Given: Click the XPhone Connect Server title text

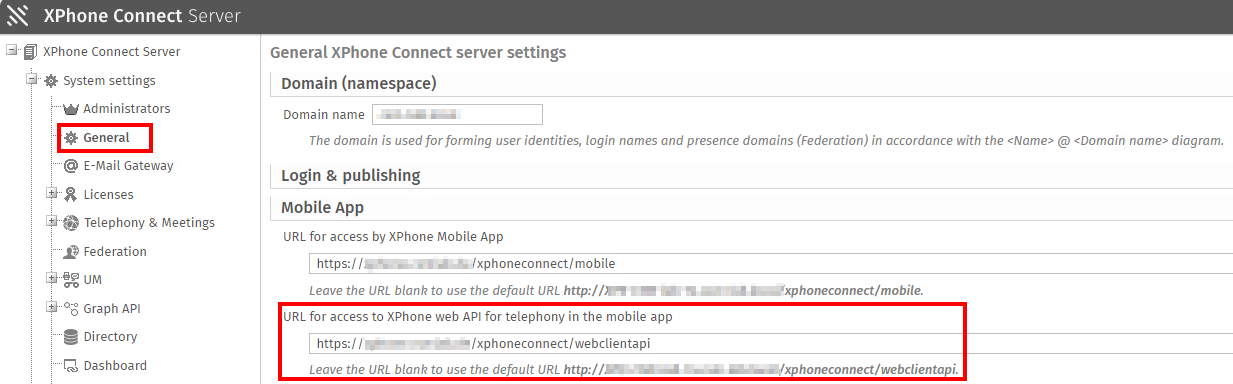Looking at the screenshot, I should point(142,16).
